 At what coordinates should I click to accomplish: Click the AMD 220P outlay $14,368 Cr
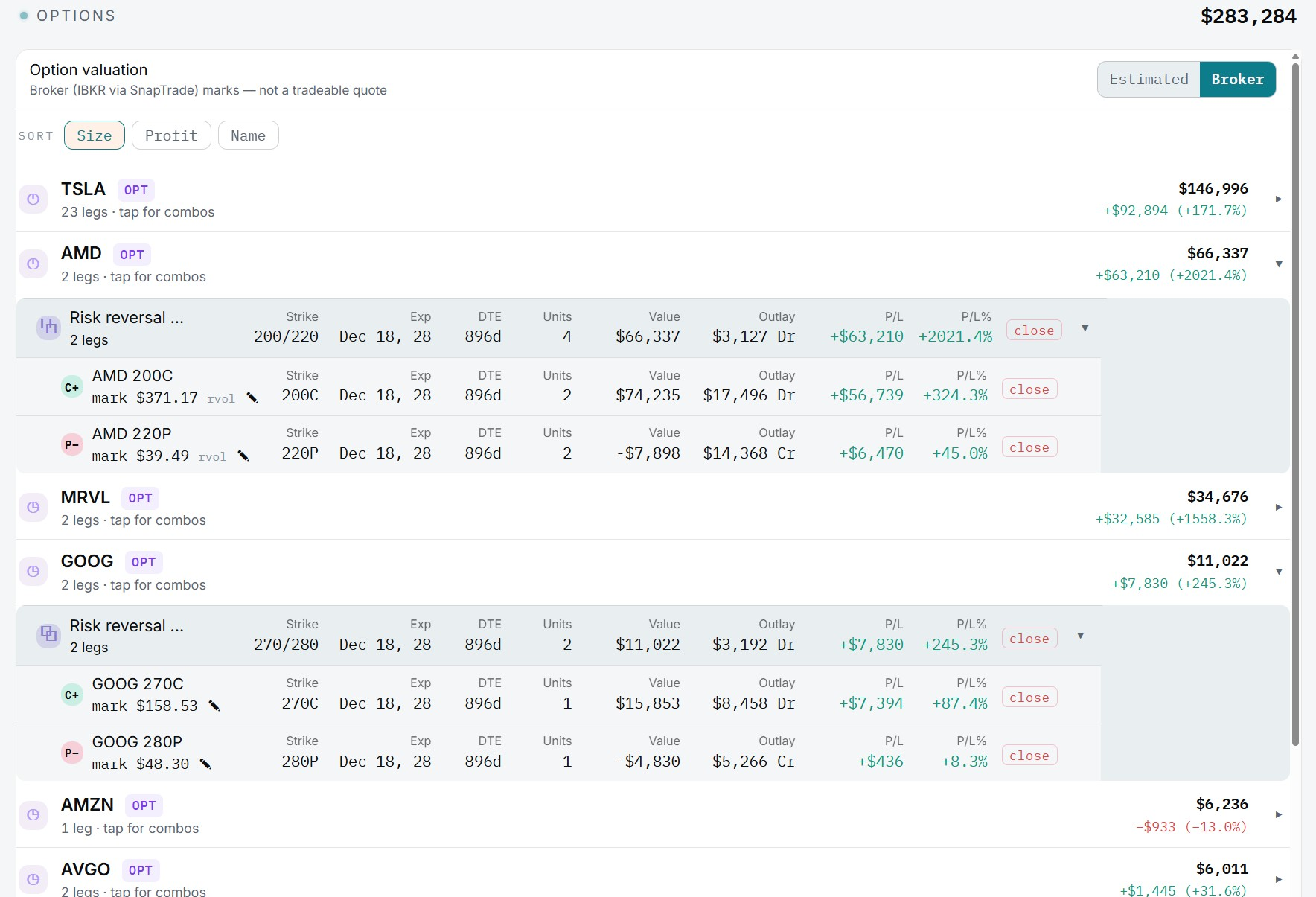749,453
